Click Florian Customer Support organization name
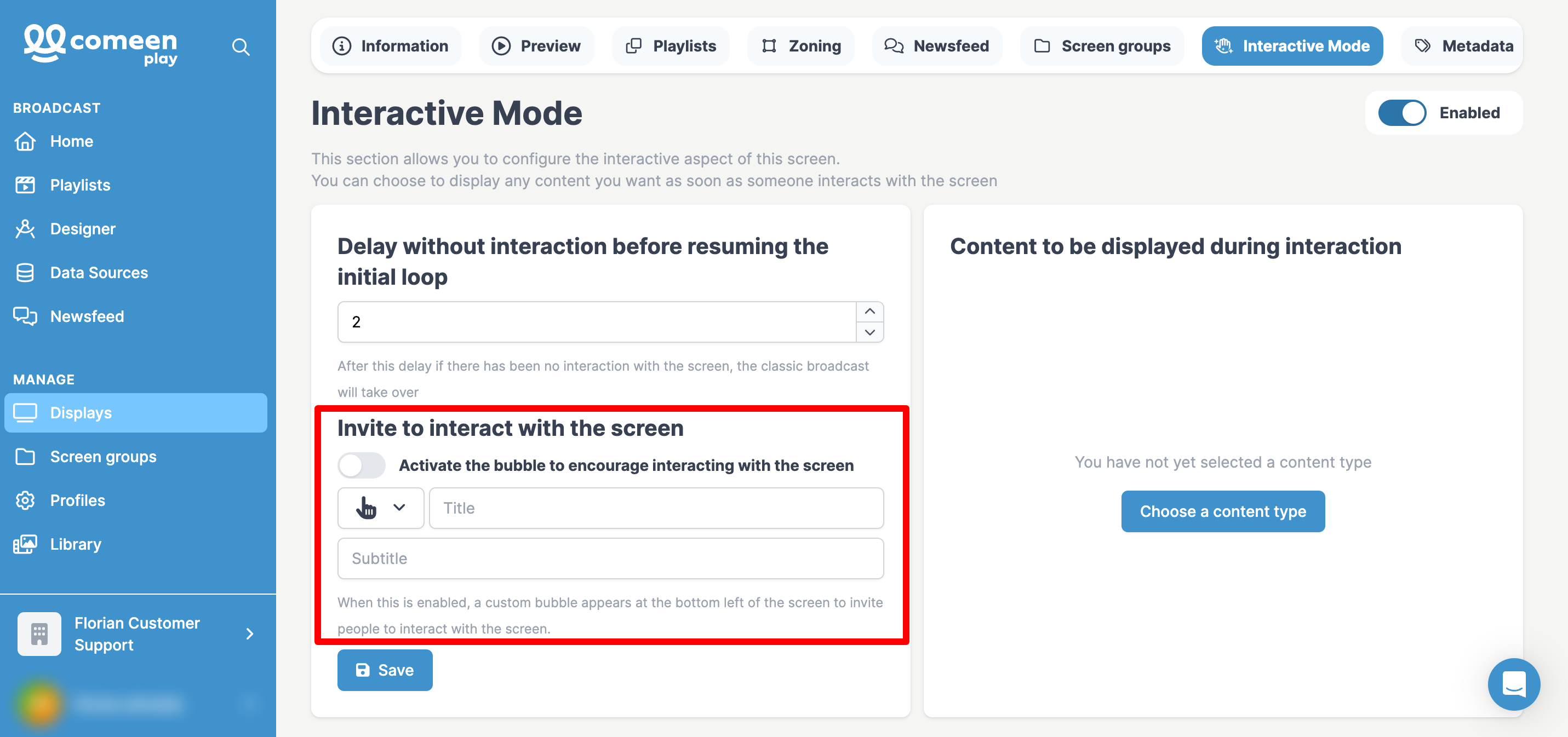 point(137,634)
